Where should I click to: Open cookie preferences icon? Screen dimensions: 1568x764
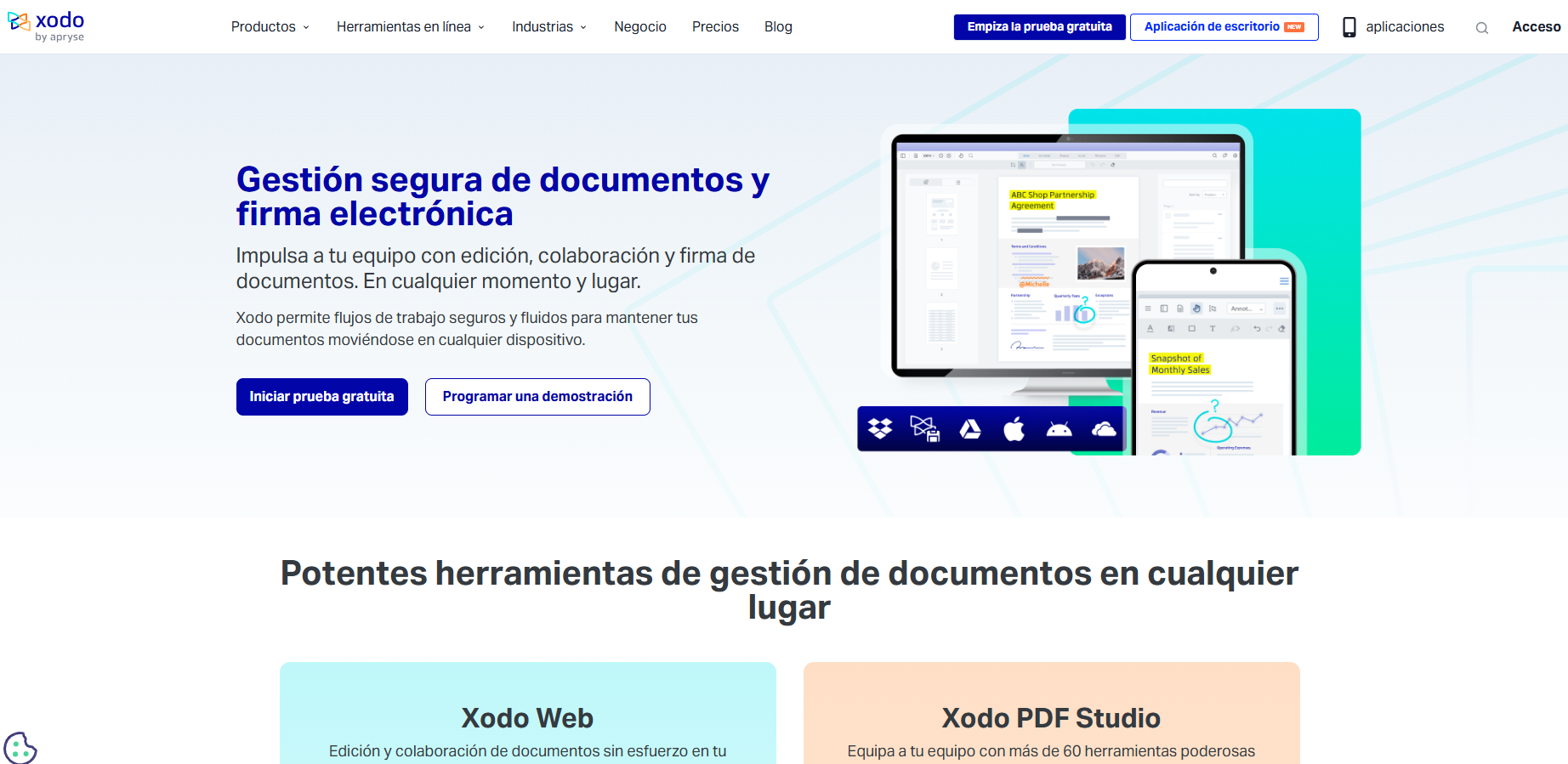(20, 748)
